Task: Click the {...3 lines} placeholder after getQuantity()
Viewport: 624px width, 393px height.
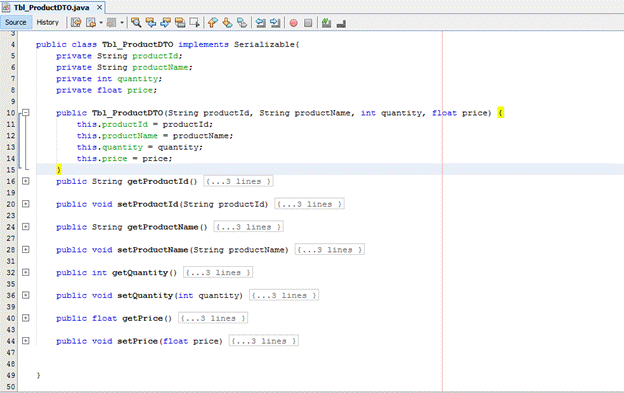Action: pos(218,272)
